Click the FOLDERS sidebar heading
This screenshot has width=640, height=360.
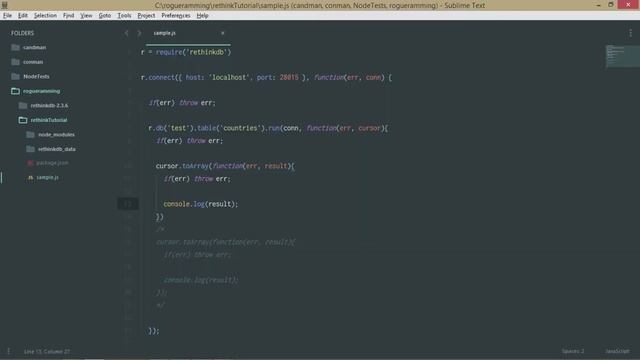pos(22,33)
